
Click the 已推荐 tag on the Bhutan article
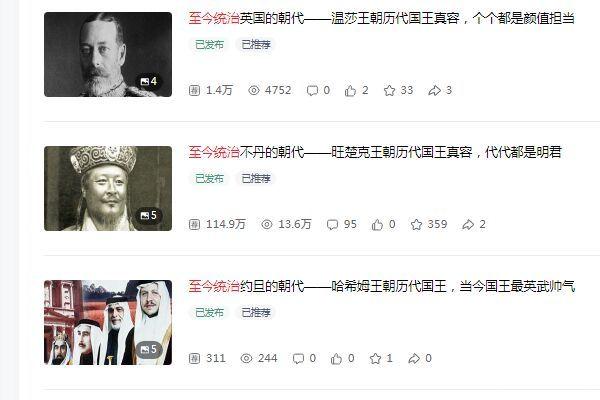tap(256, 178)
